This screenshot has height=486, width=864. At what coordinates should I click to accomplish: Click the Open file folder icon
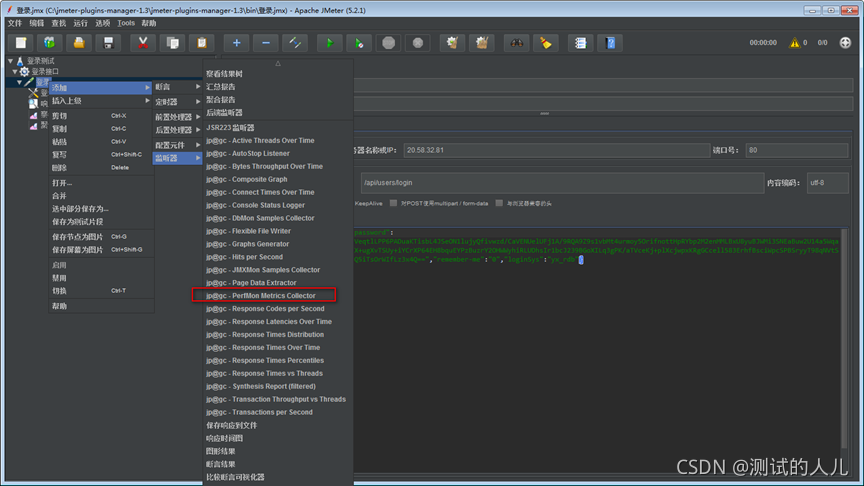click(x=79, y=43)
